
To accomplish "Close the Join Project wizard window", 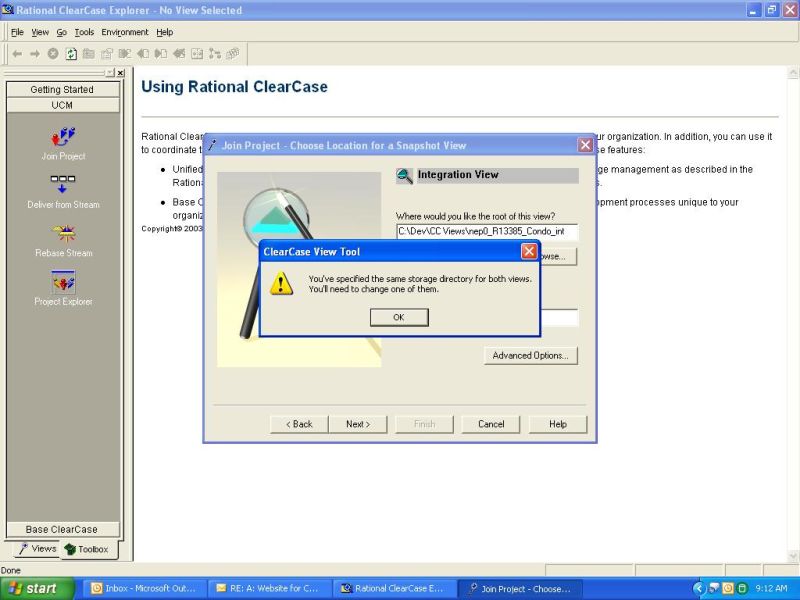I will pos(585,145).
